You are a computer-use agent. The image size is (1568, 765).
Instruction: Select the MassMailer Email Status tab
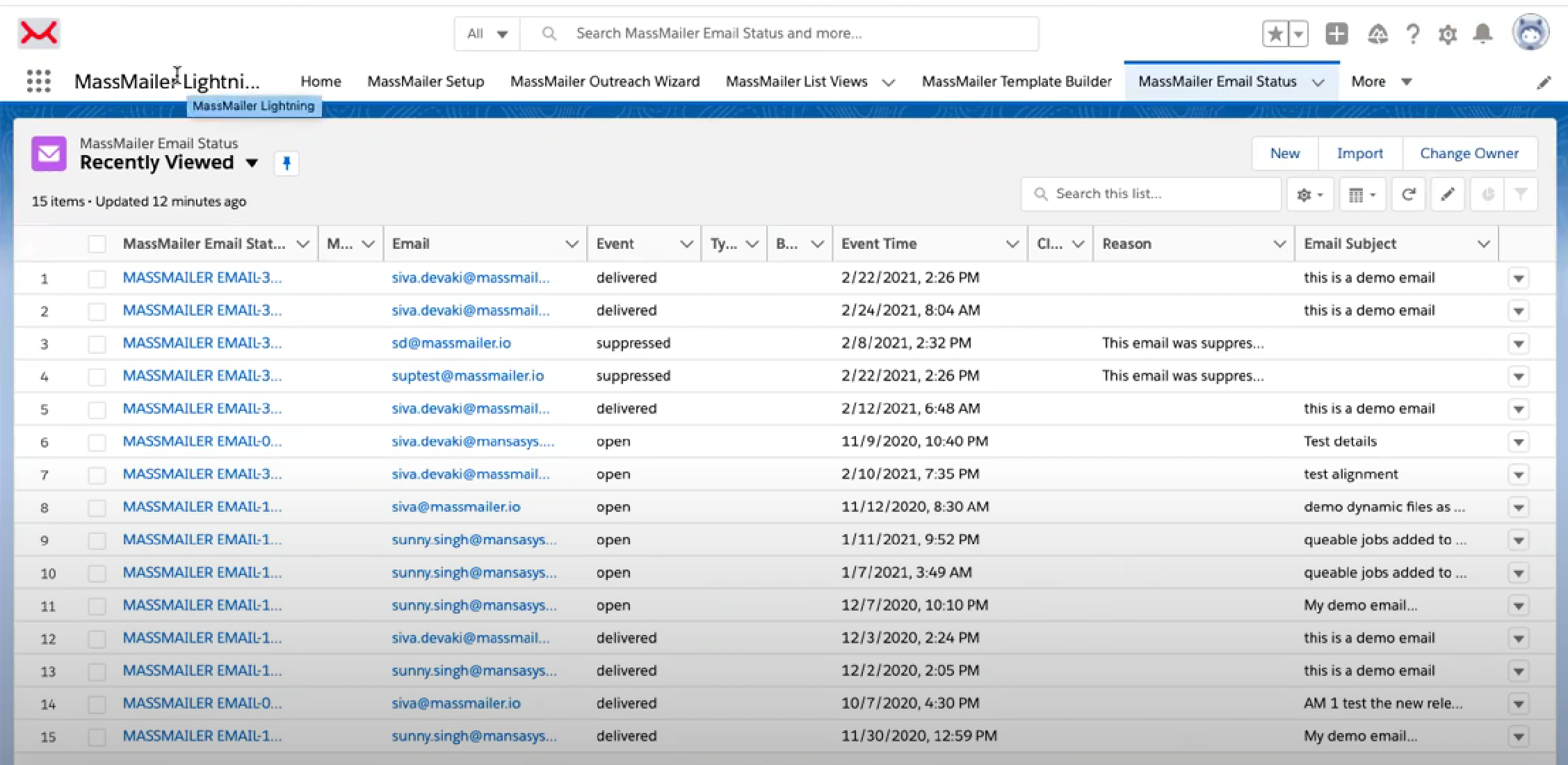click(1218, 81)
